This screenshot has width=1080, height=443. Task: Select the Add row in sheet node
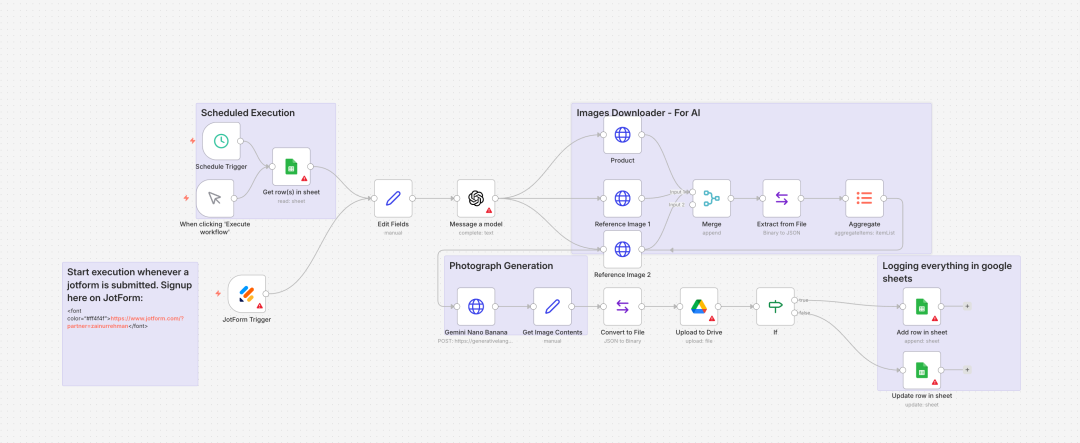tap(922, 307)
